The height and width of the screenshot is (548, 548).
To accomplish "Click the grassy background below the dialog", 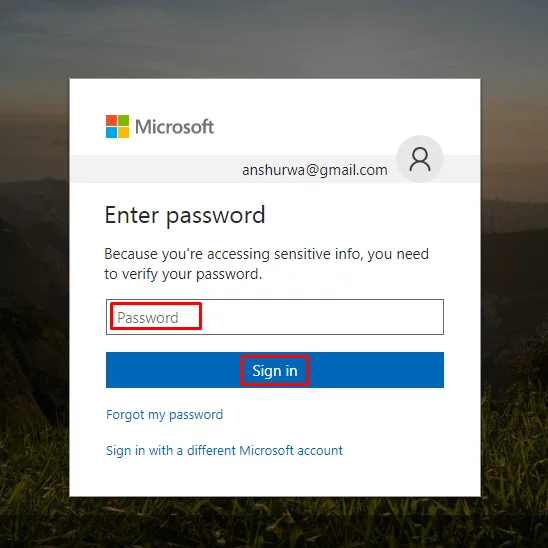I will pyautogui.click(x=274, y=522).
